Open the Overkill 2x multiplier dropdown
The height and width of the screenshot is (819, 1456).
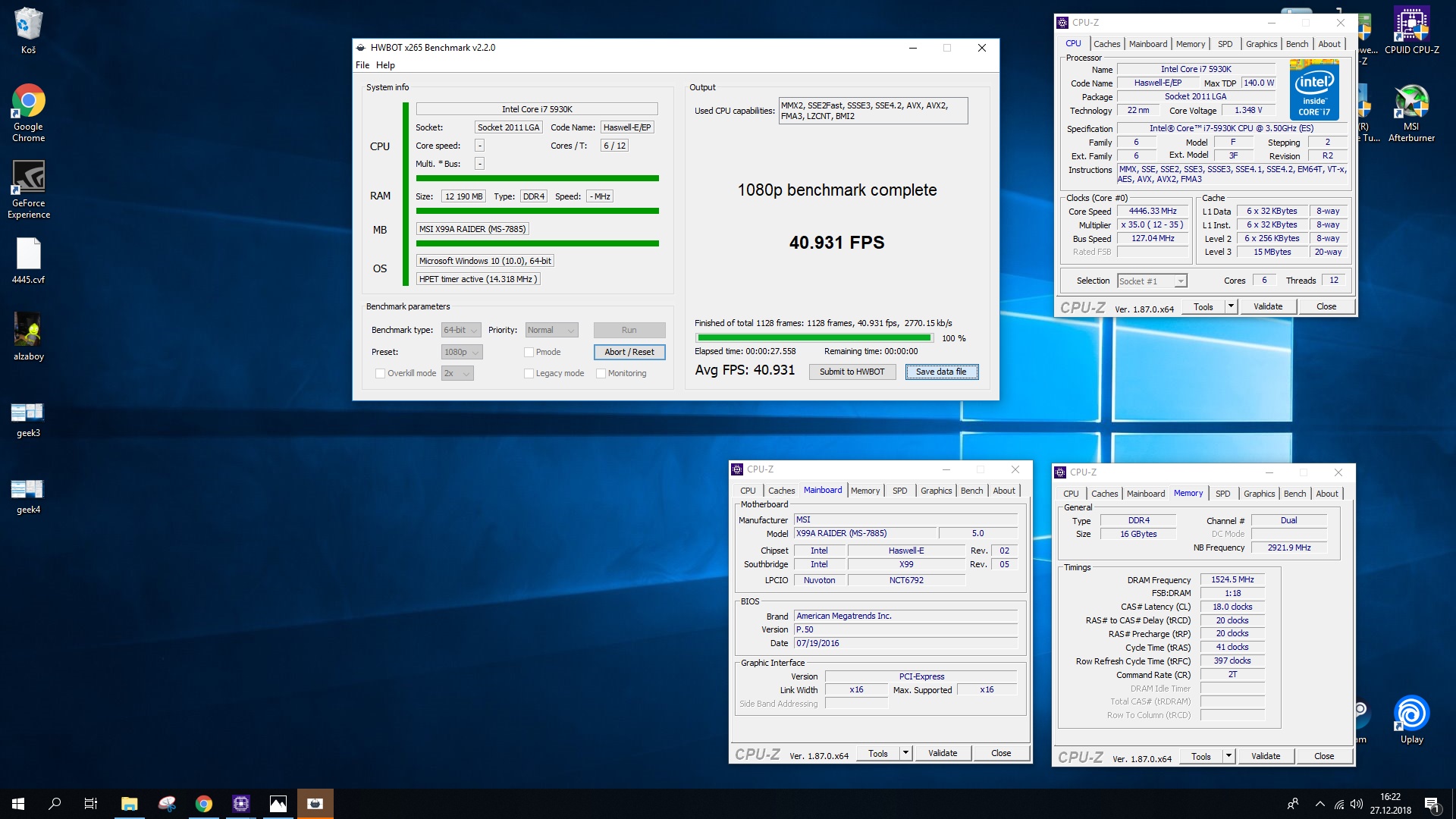457,373
